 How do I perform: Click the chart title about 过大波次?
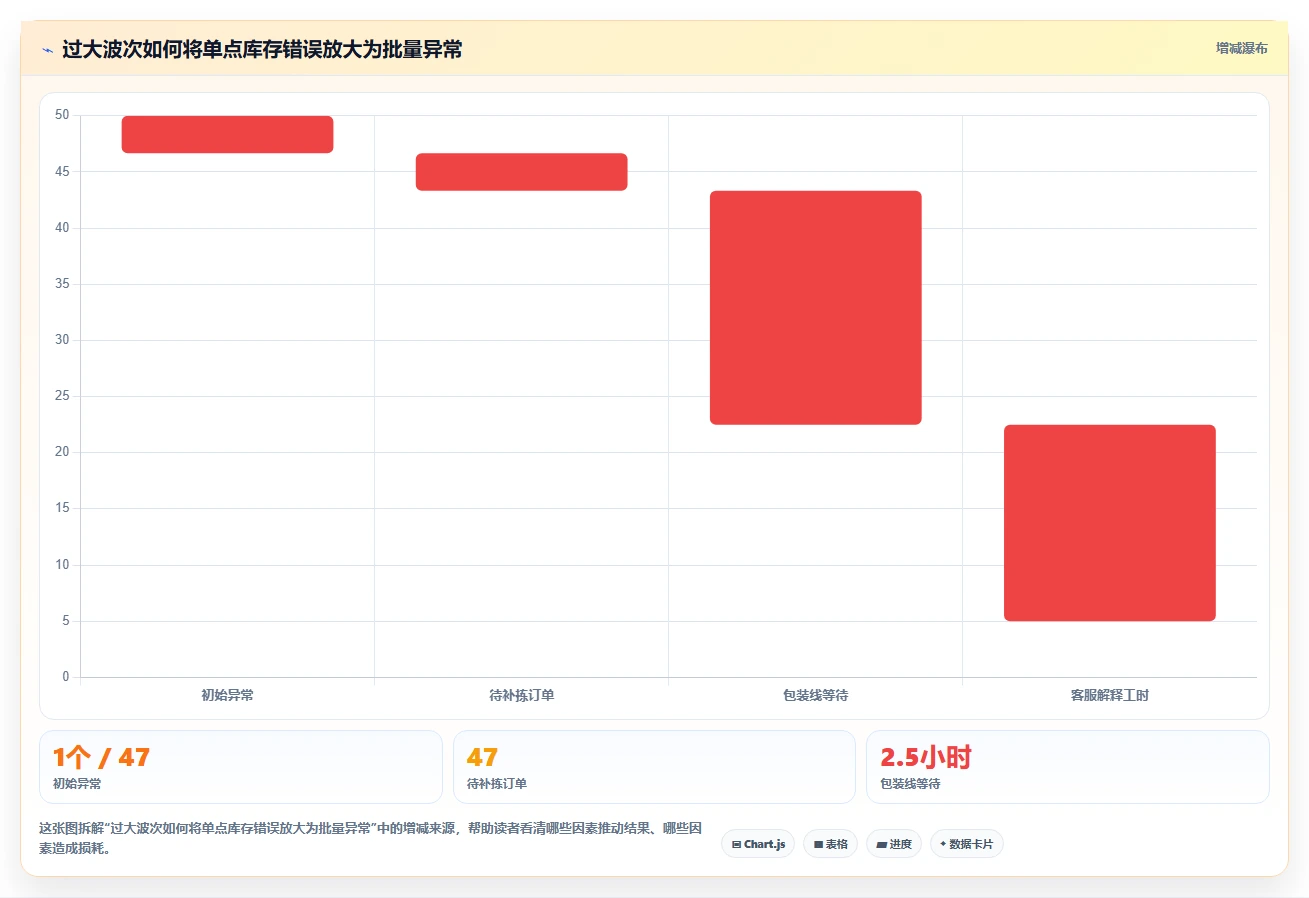[x=262, y=49]
